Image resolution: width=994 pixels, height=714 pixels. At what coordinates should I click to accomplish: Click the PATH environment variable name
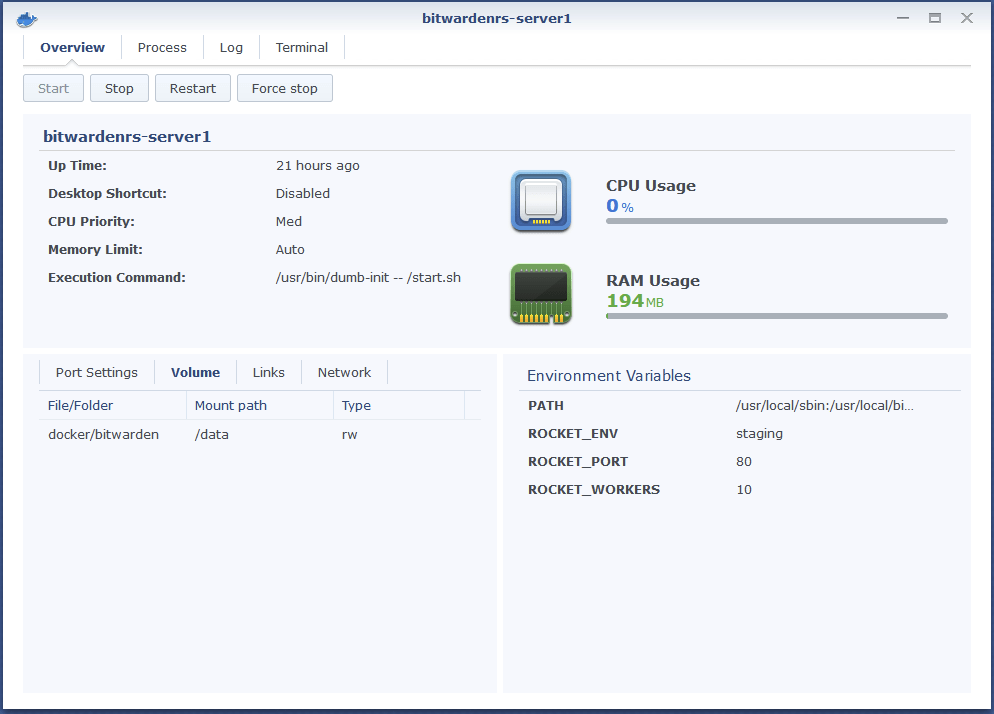[x=546, y=406]
